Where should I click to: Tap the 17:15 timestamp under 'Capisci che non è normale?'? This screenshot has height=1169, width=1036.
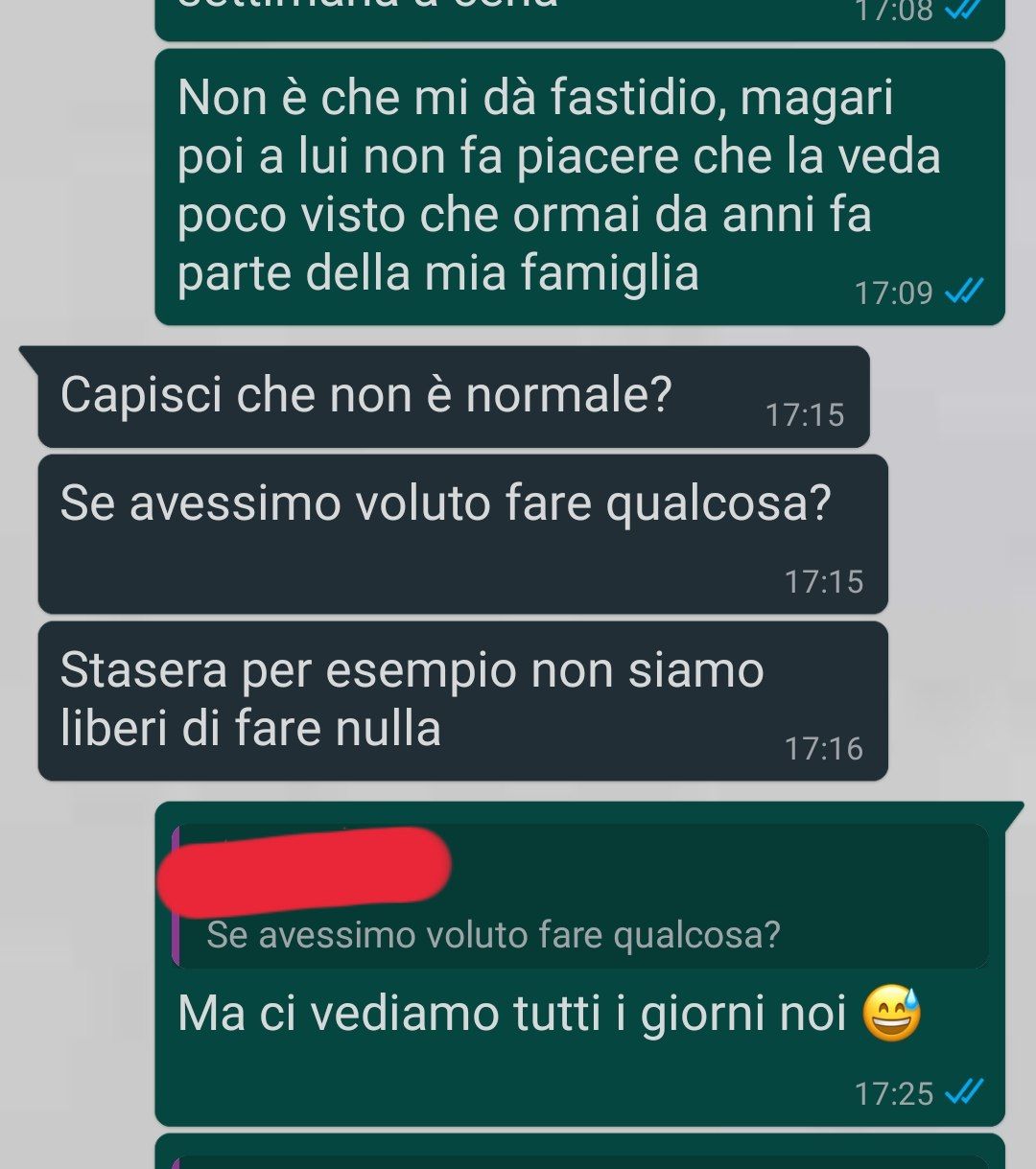pos(805,415)
